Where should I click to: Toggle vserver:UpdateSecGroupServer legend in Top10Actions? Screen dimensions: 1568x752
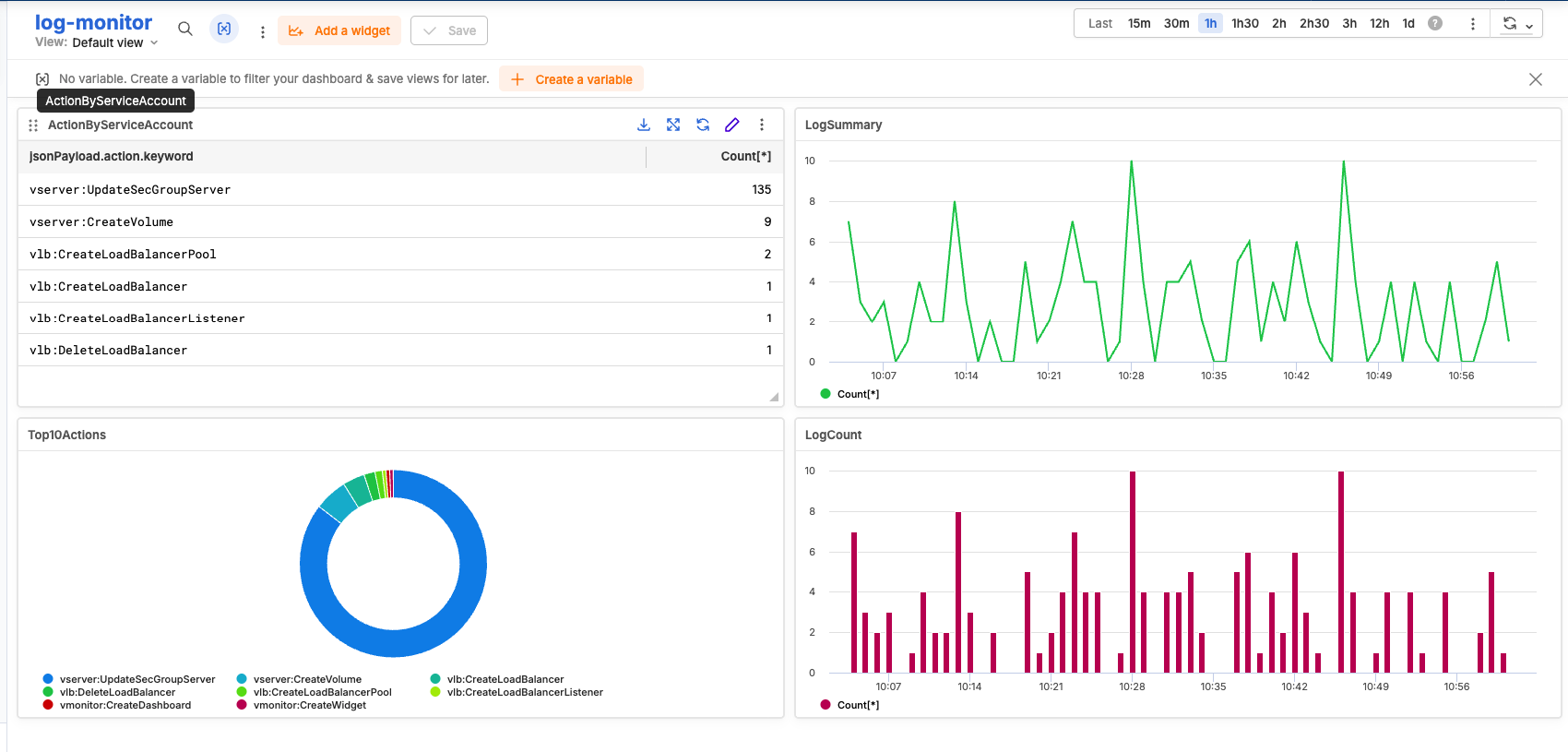[x=137, y=679]
